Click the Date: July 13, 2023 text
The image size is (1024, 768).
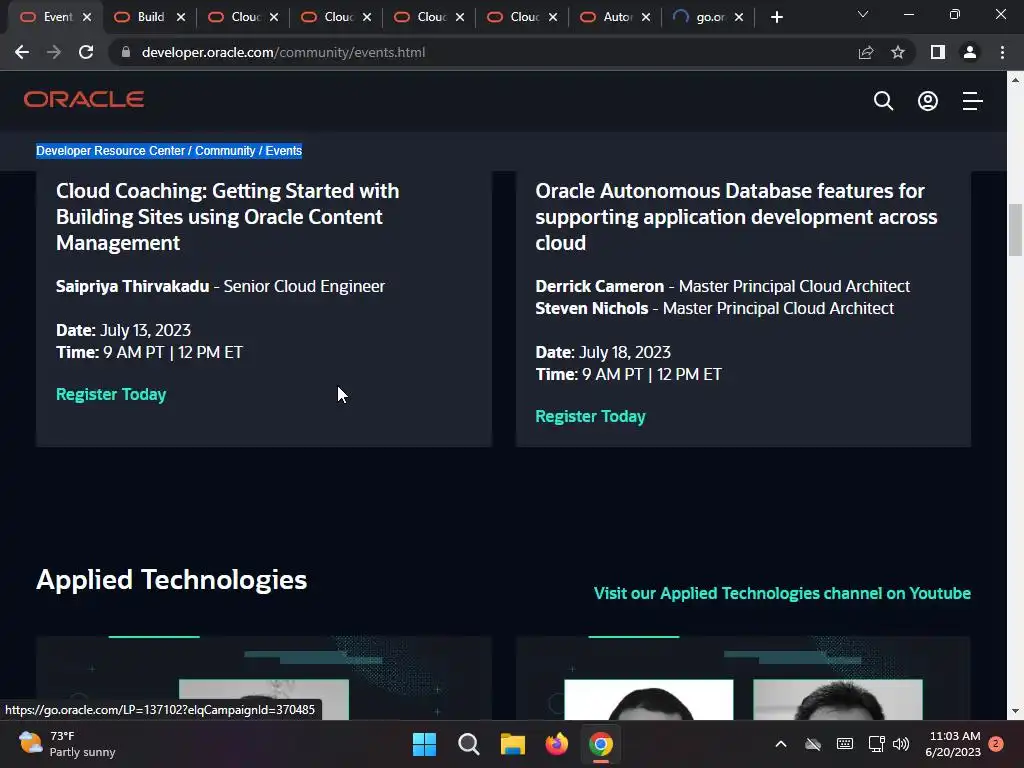(x=123, y=330)
